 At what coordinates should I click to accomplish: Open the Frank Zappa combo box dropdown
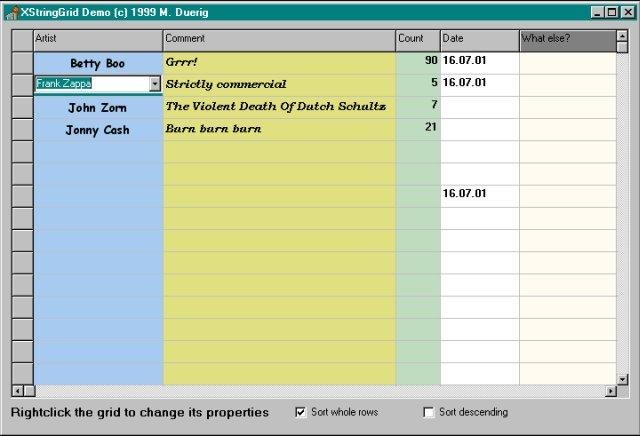click(x=155, y=84)
